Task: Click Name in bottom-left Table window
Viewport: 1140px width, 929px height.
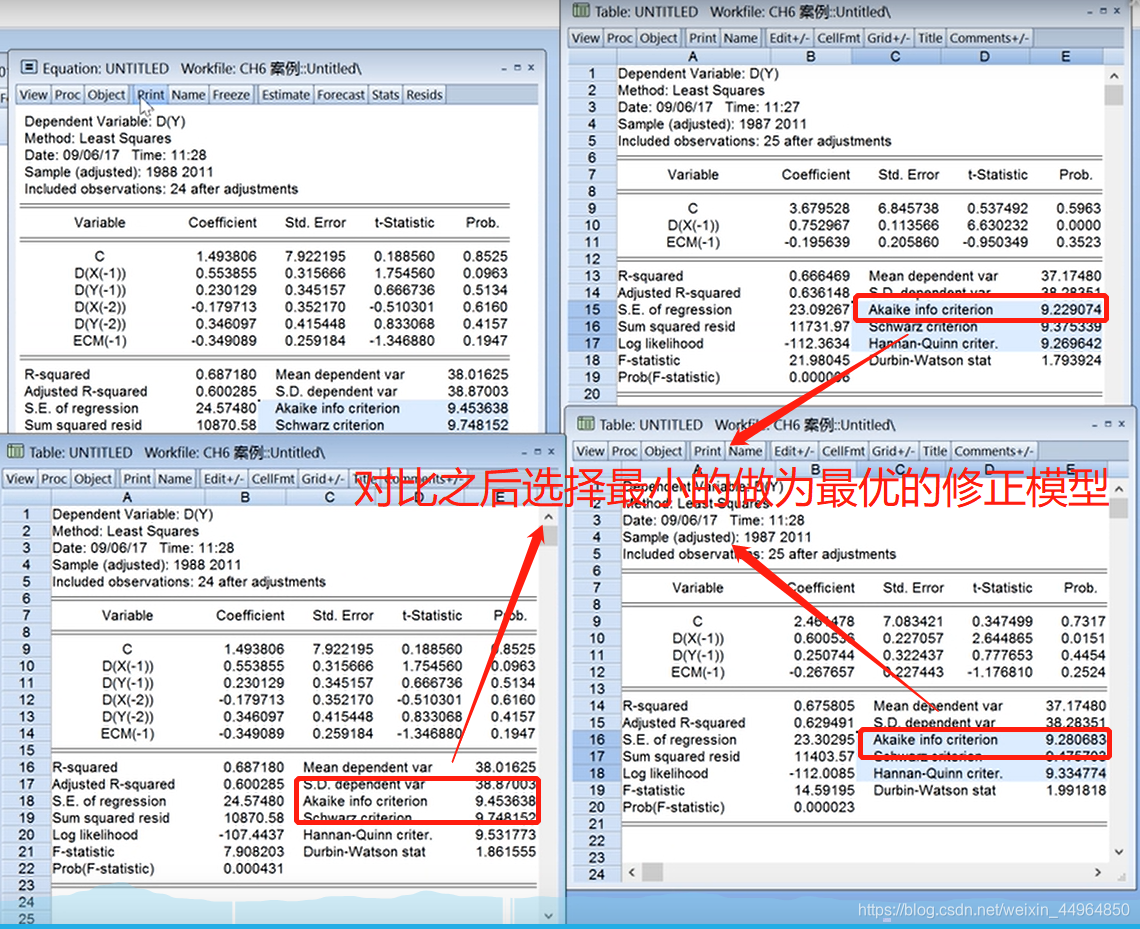Action: click(x=174, y=478)
